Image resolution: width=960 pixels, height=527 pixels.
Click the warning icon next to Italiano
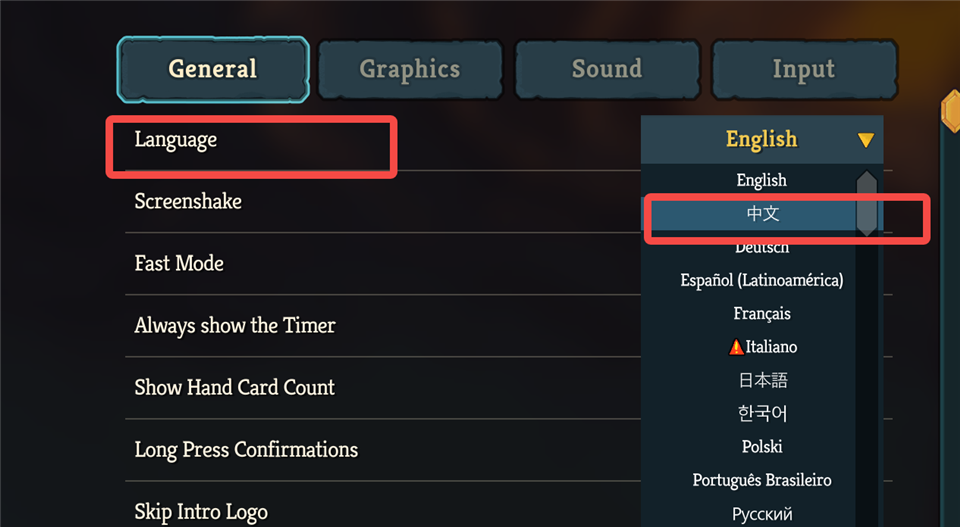(x=736, y=347)
